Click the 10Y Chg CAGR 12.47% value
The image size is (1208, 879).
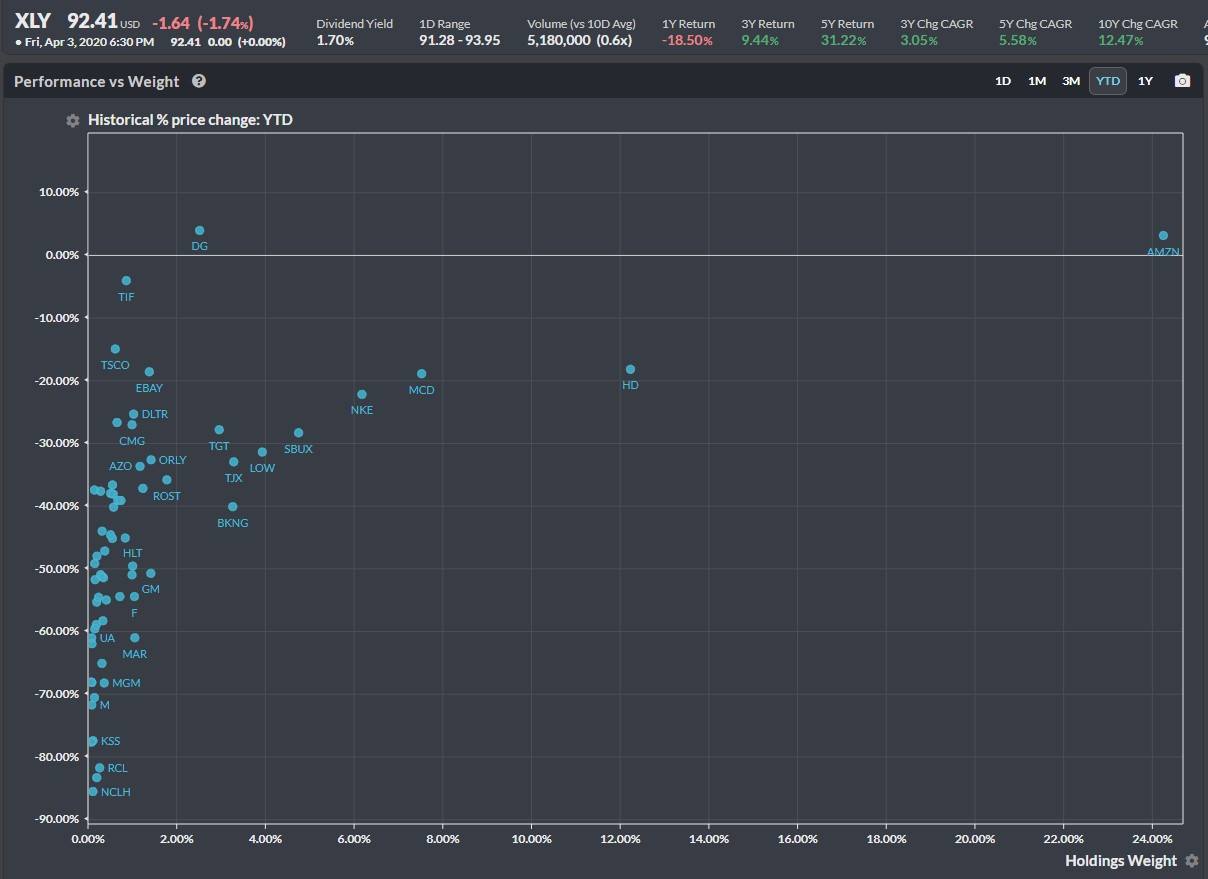[1121, 41]
